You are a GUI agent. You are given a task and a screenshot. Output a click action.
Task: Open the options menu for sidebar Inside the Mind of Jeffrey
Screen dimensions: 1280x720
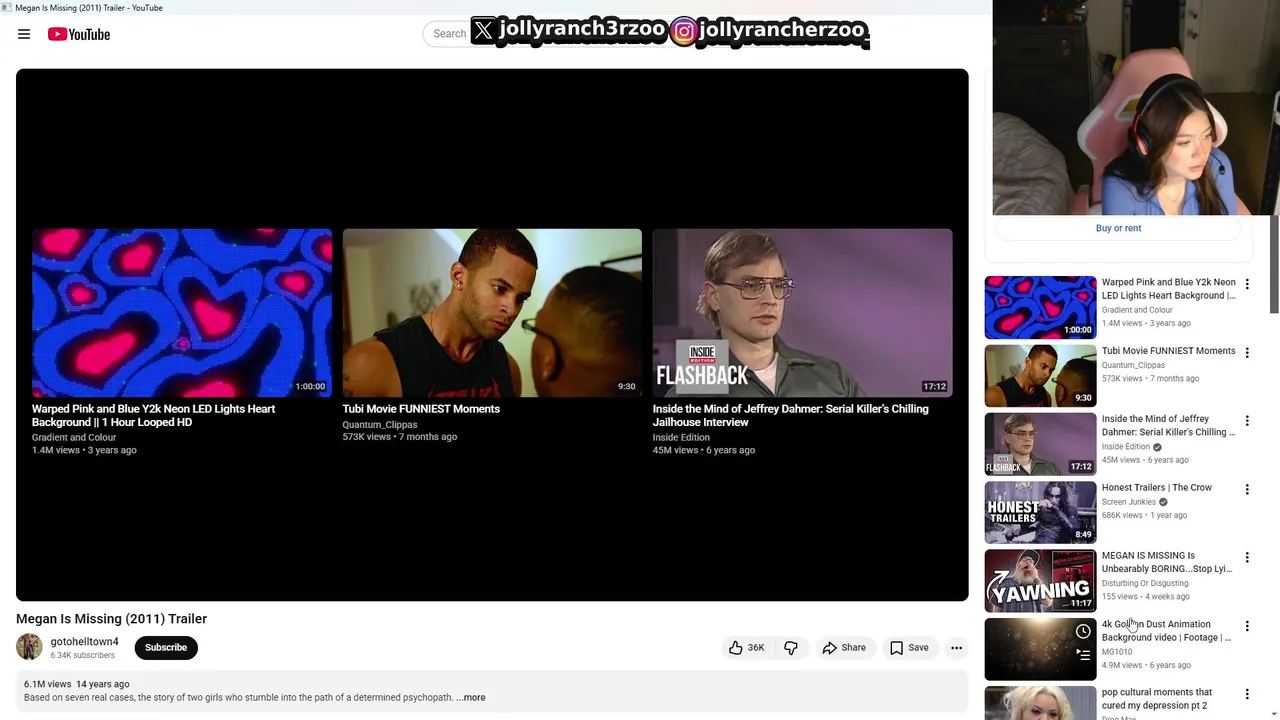click(x=1247, y=421)
